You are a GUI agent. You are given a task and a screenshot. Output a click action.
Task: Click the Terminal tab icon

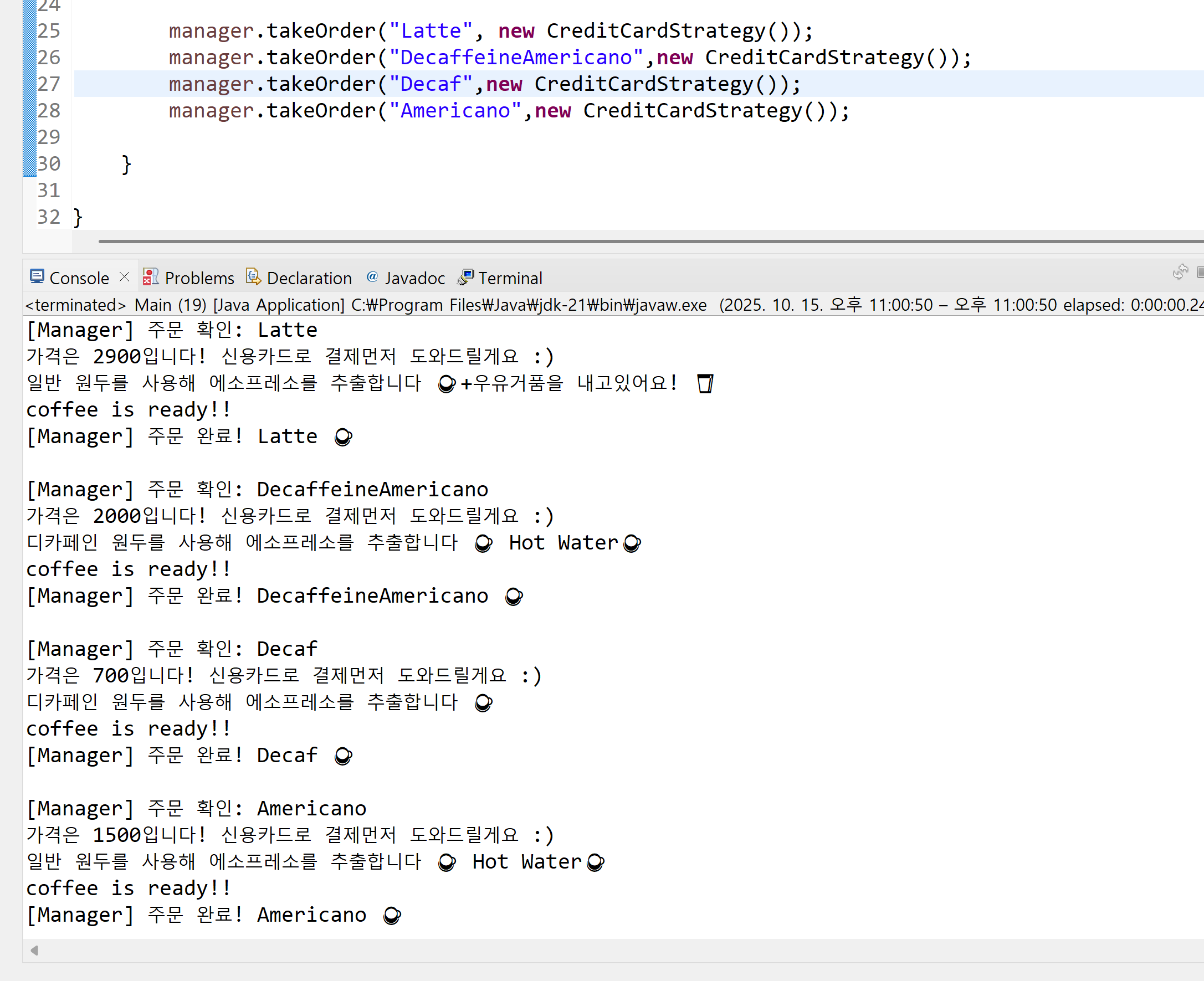tap(466, 277)
